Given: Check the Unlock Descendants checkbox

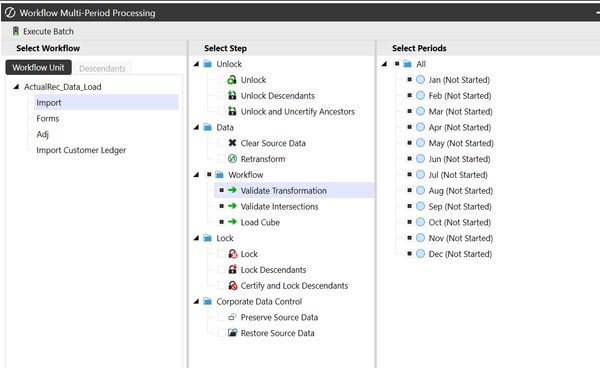Looking at the screenshot, I should 221,95.
